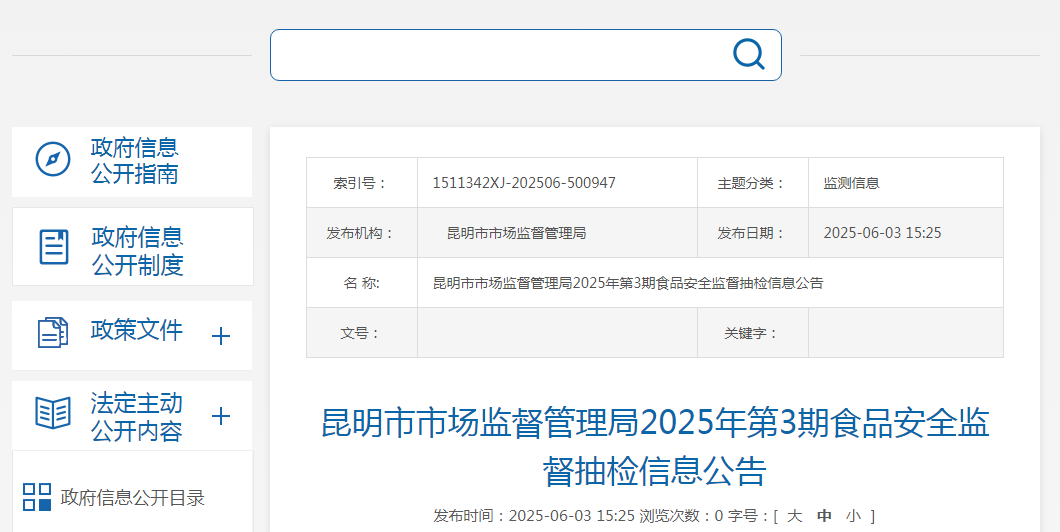Expand 政策文件 with its plus icon
Screen dimensions: 1060x532
click(221, 336)
